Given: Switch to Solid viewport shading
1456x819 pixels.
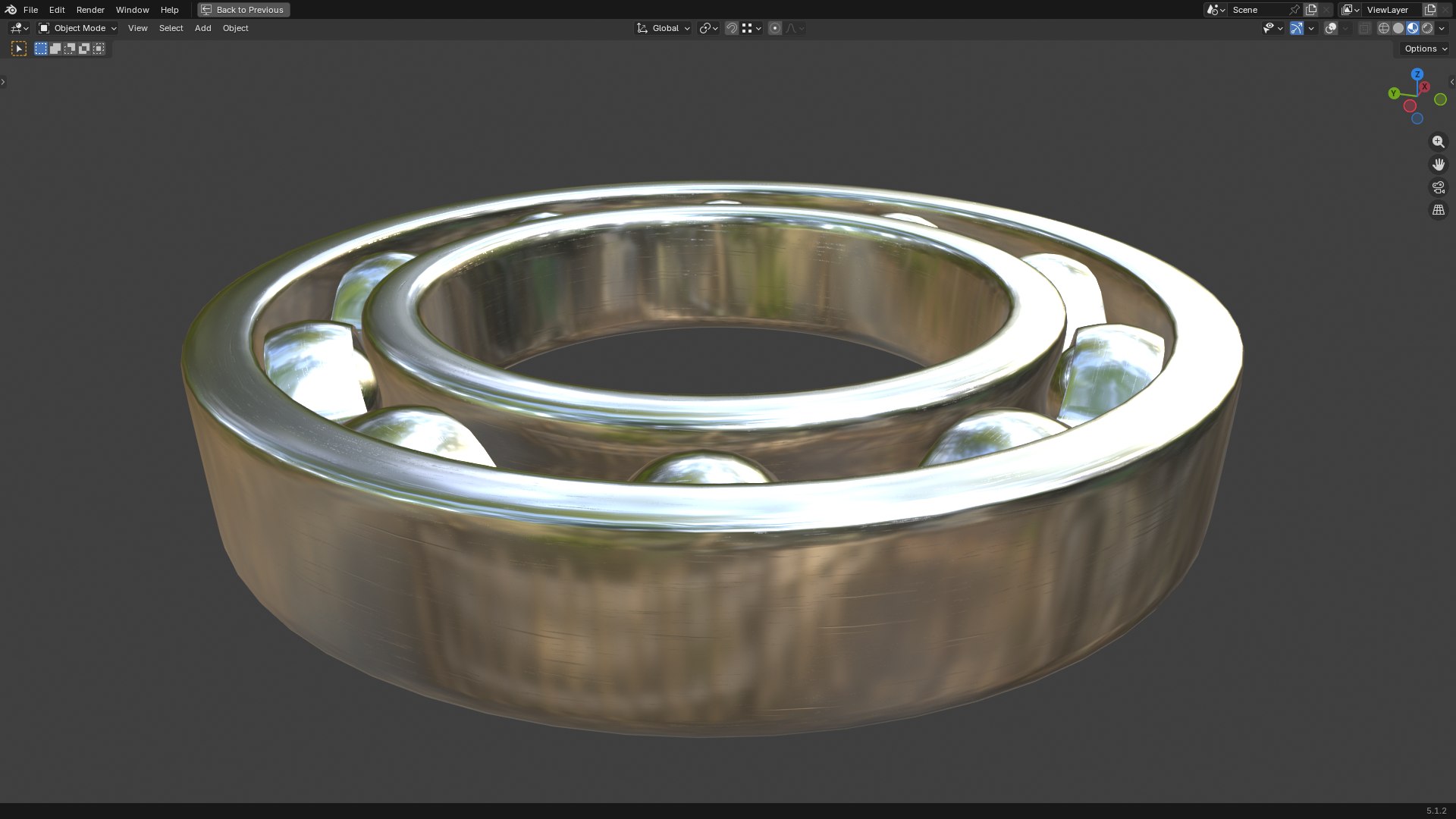Looking at the screenshot, I should pyautogui.click(x=1398, y=28).
